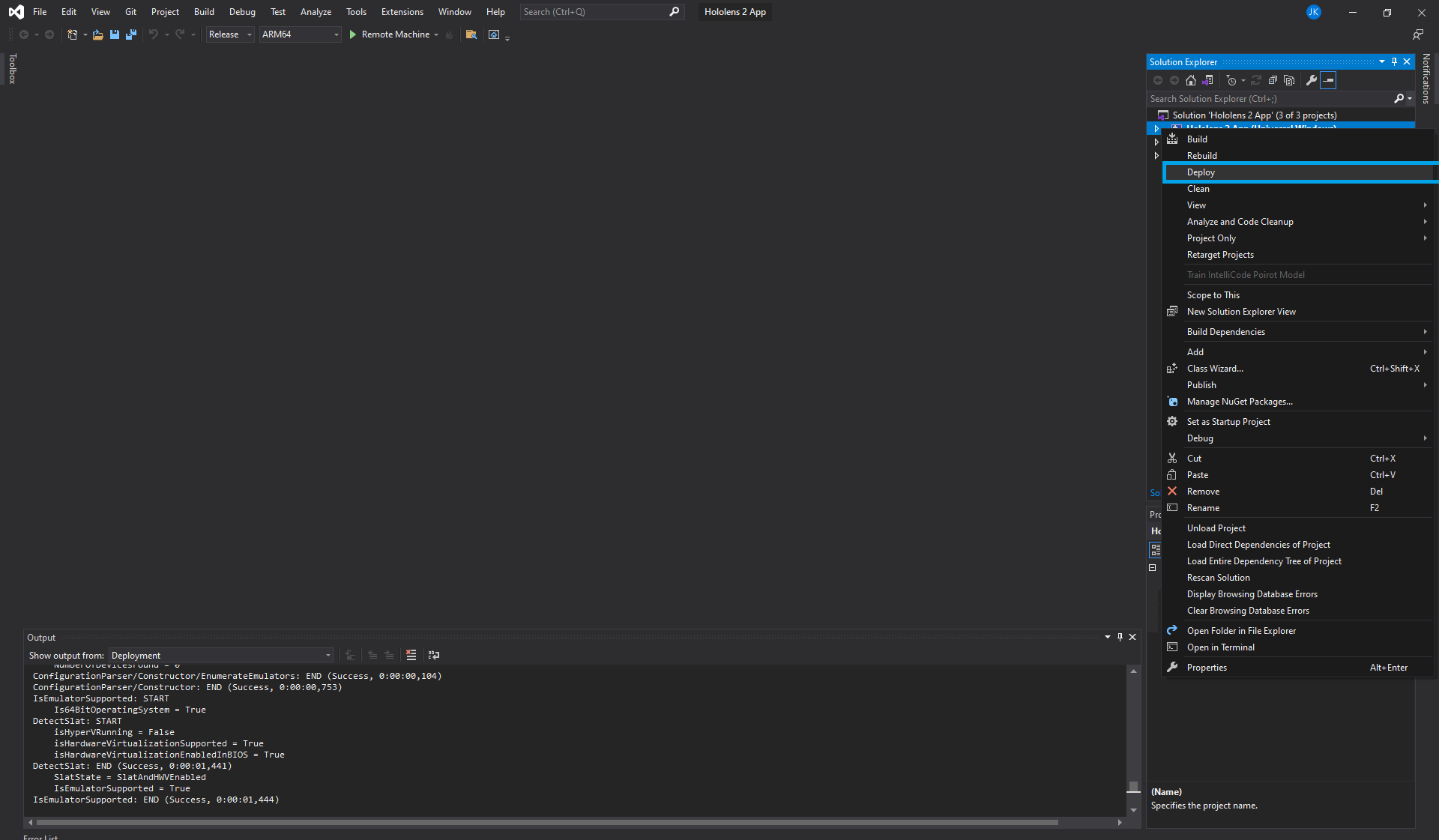
Task: Select Deploy from context menu
Action: (x=1298, y=172)
